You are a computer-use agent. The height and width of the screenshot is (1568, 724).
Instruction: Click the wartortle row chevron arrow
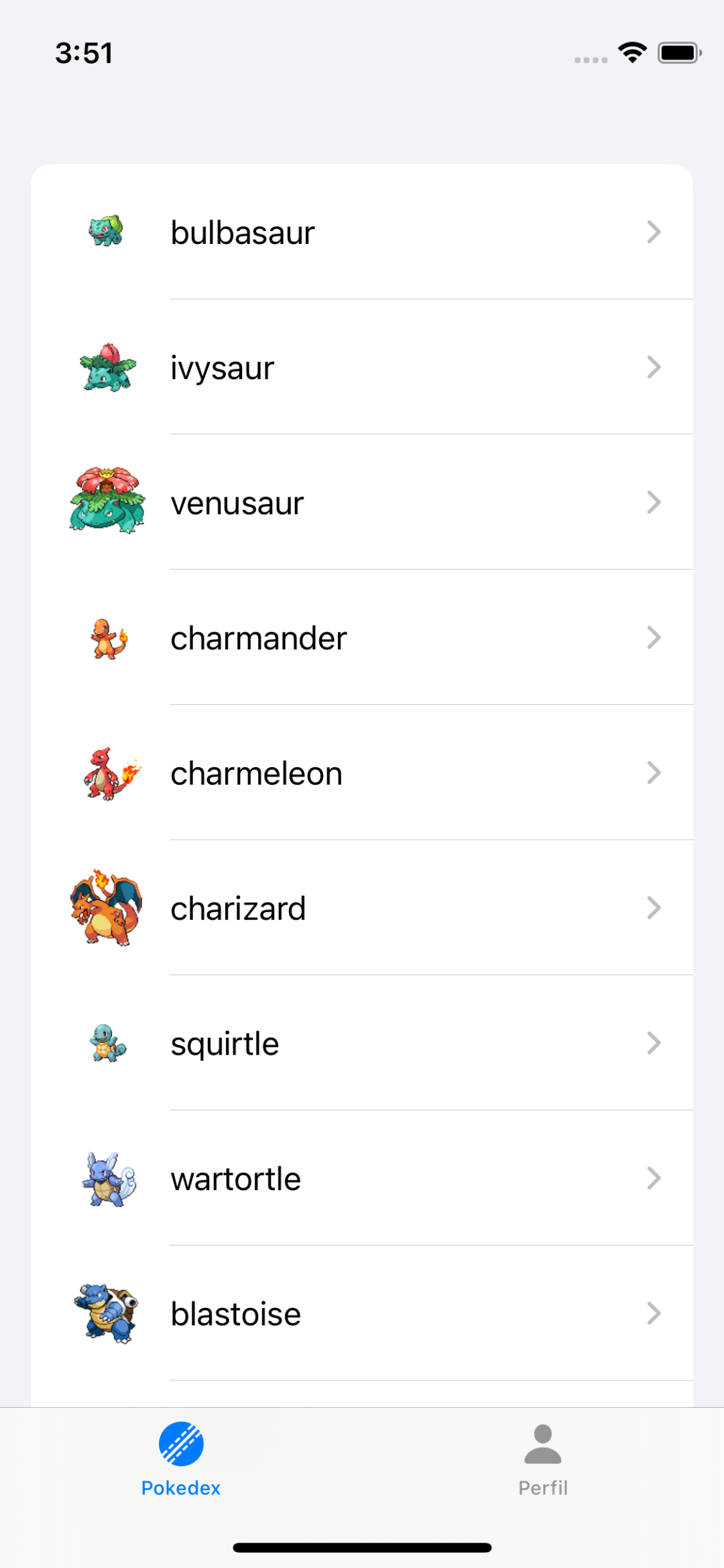(x=654, y=1178)
